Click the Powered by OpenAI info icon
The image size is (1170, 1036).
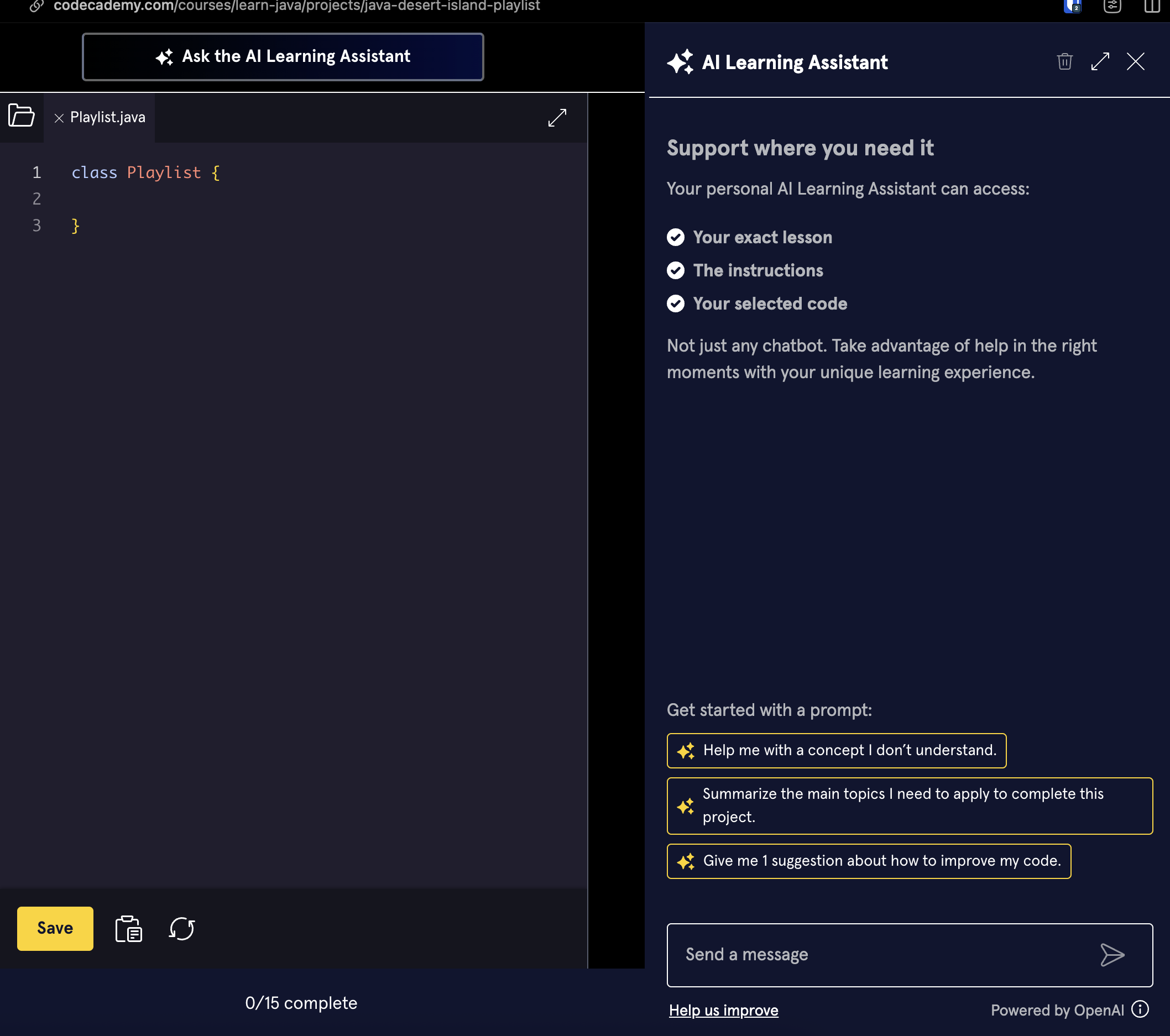coord(1140,1009)
